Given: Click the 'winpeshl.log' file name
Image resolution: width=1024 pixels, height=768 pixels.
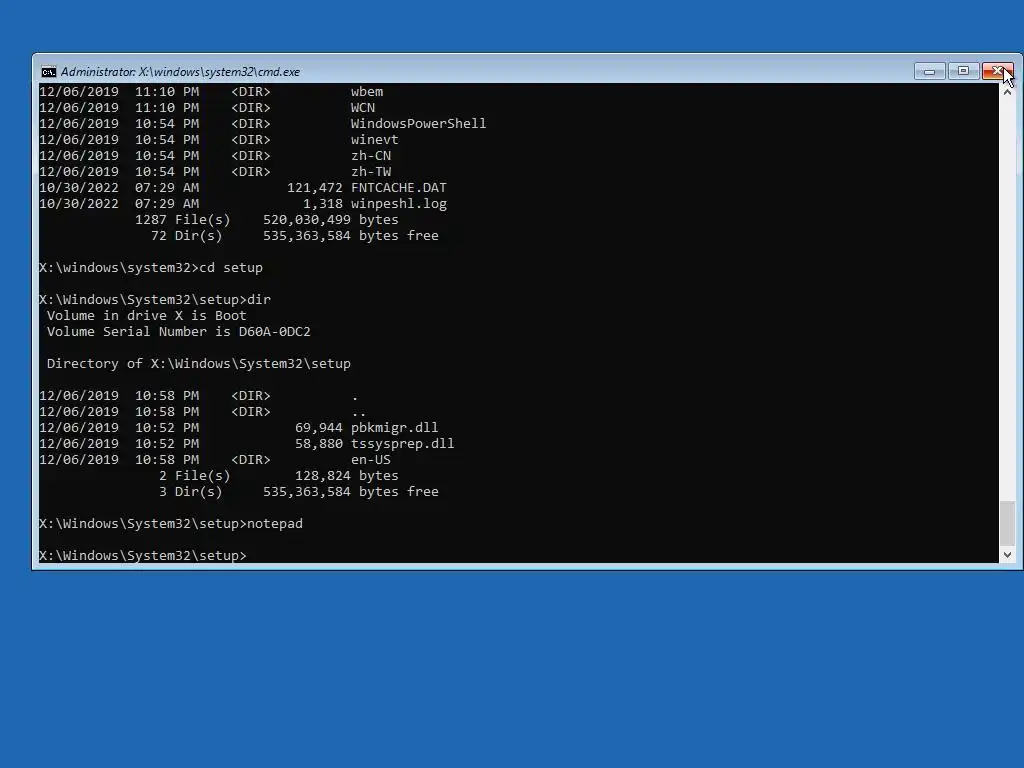Looking at the screenshot, I should 398,204.
